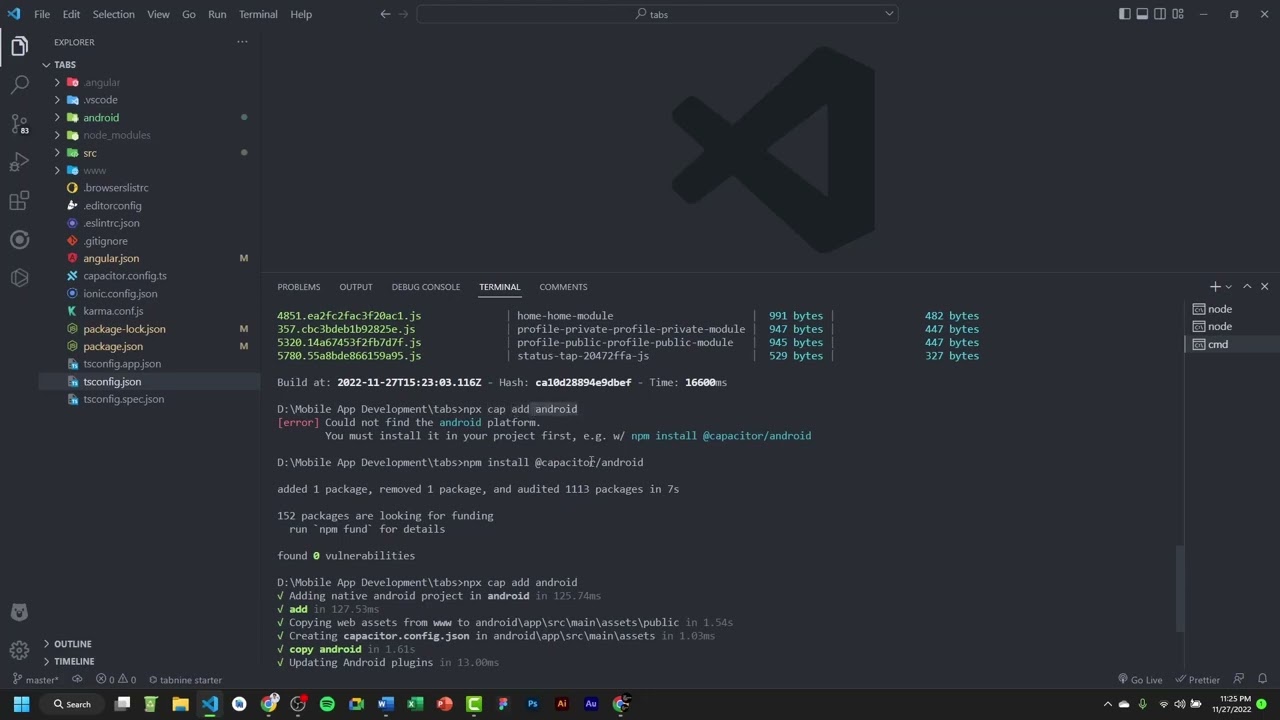Switch to the PROBLEMS tab
Viewport: 1280px width, 720px height.
[x=299, y=287]
